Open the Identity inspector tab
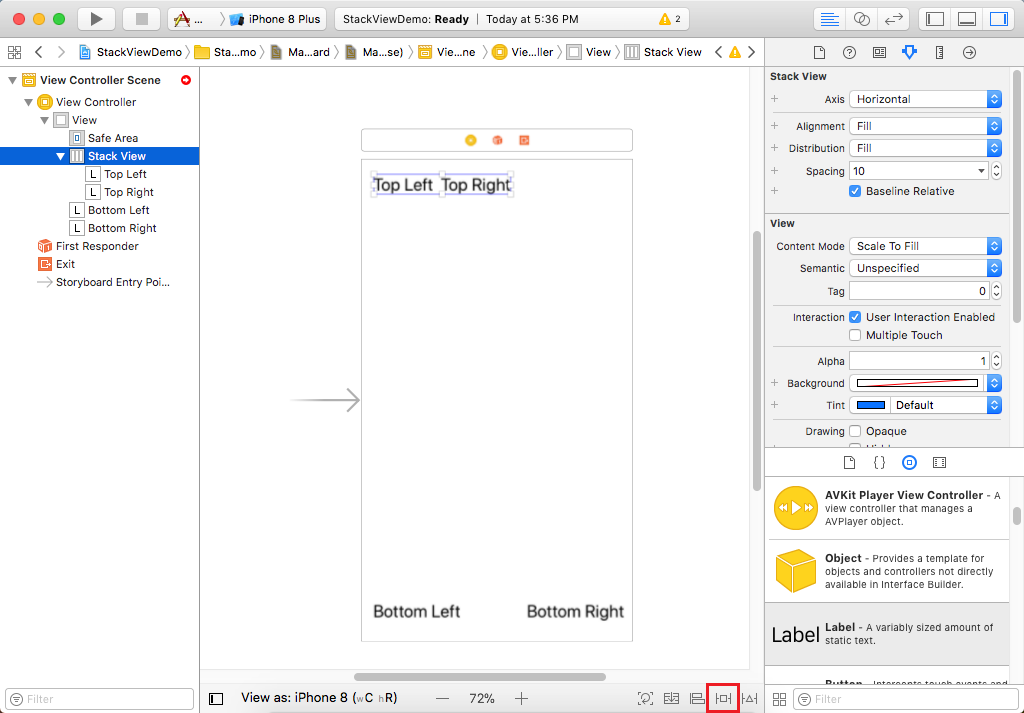The height and width of the screenshot is (713, 1024). [879, 52]
